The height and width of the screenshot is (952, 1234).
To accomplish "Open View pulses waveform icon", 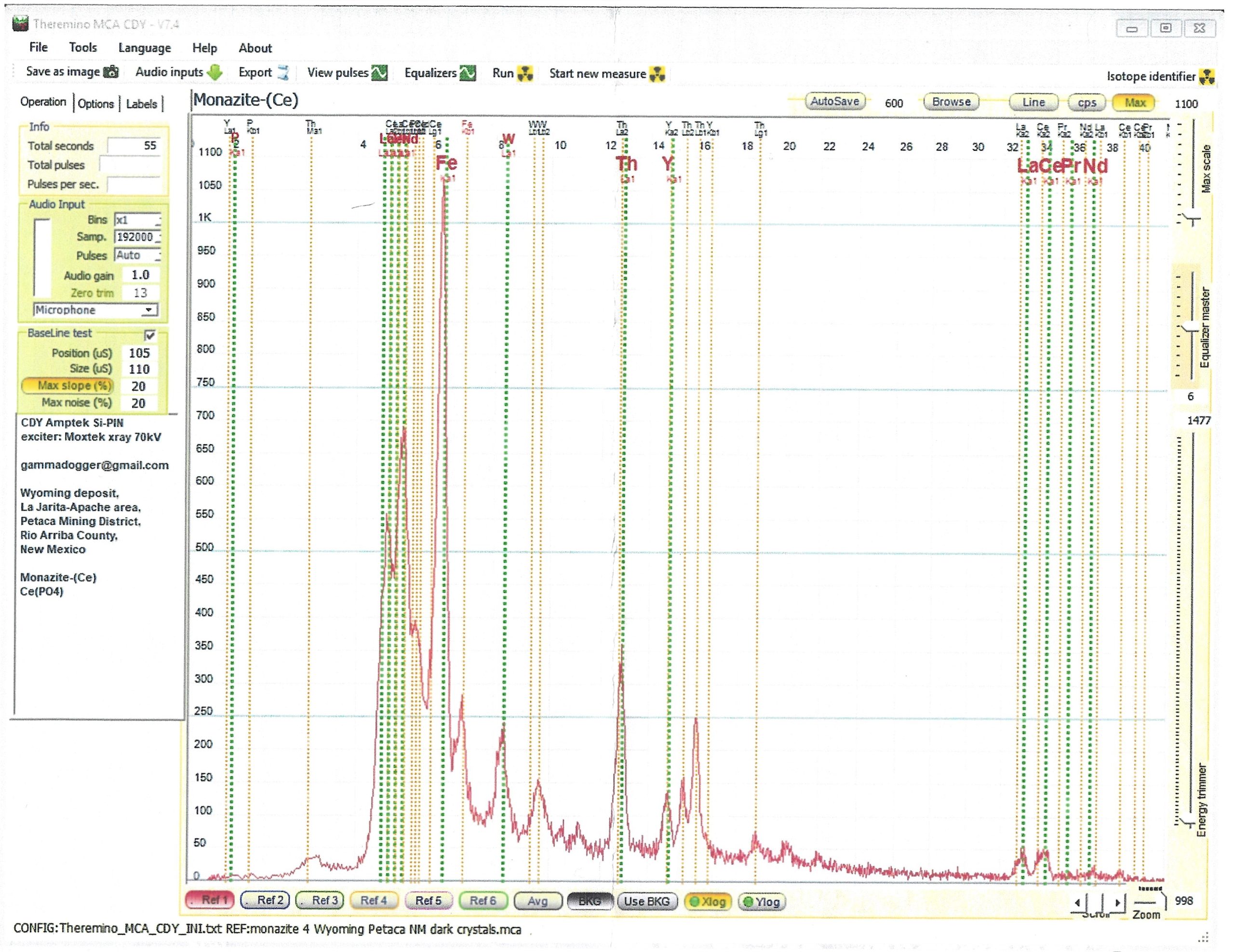I will [x=379, y=73].
